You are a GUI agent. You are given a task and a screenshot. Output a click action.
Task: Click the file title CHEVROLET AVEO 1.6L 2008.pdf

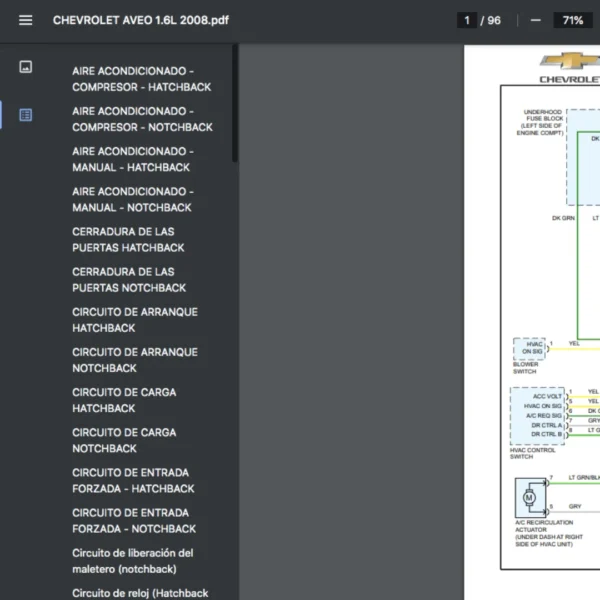tap(141, 20)
